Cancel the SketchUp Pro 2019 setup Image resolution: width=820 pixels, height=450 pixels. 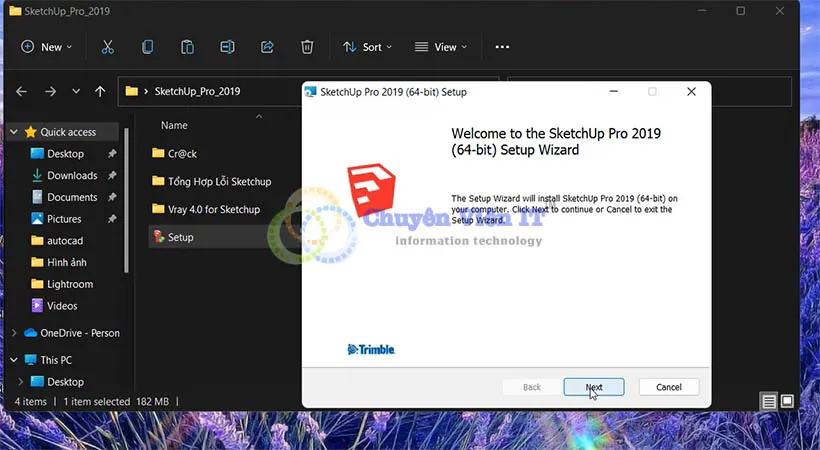pos(668,387)
